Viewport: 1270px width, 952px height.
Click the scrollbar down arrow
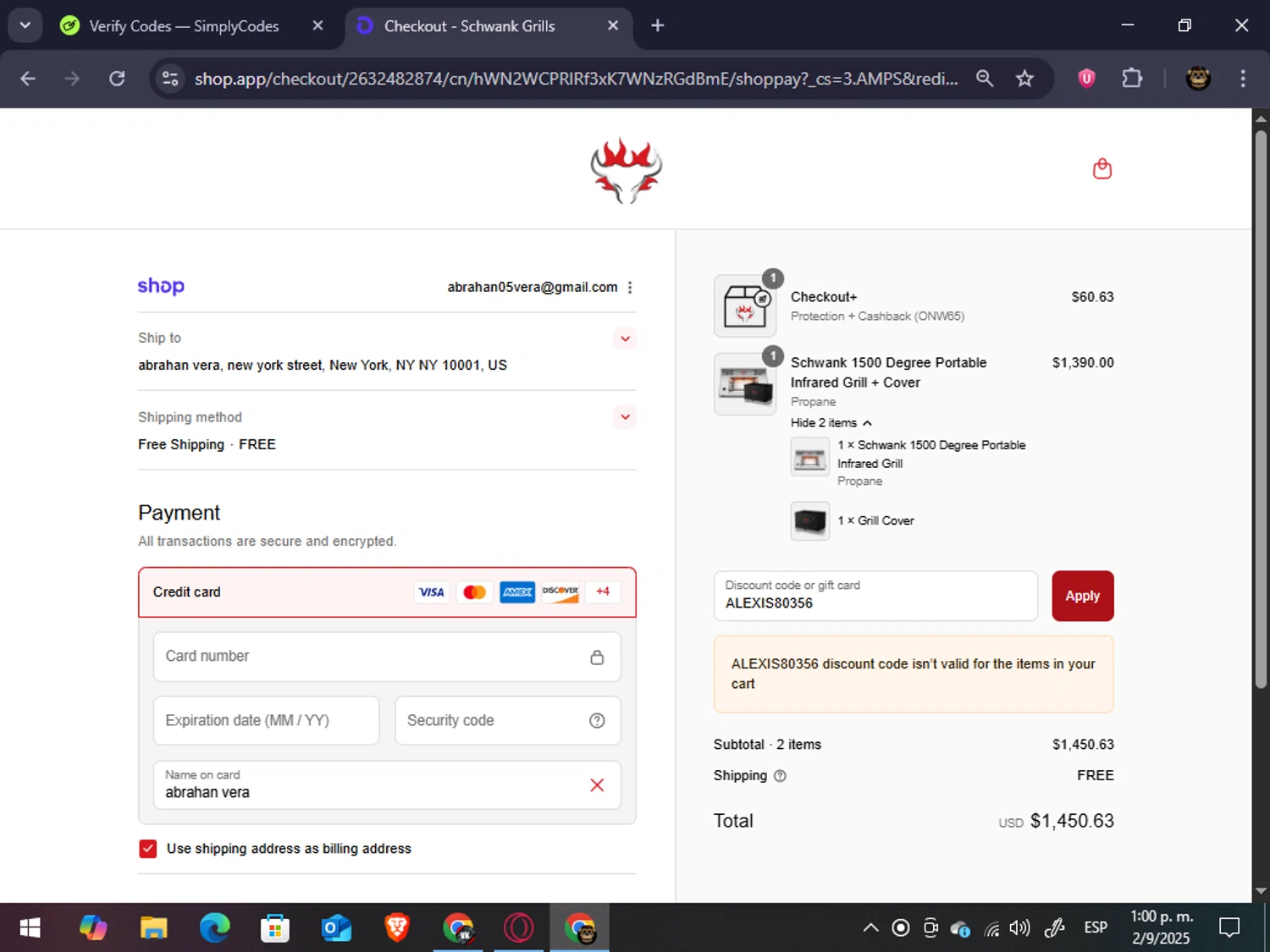[x=1261, y=891]
